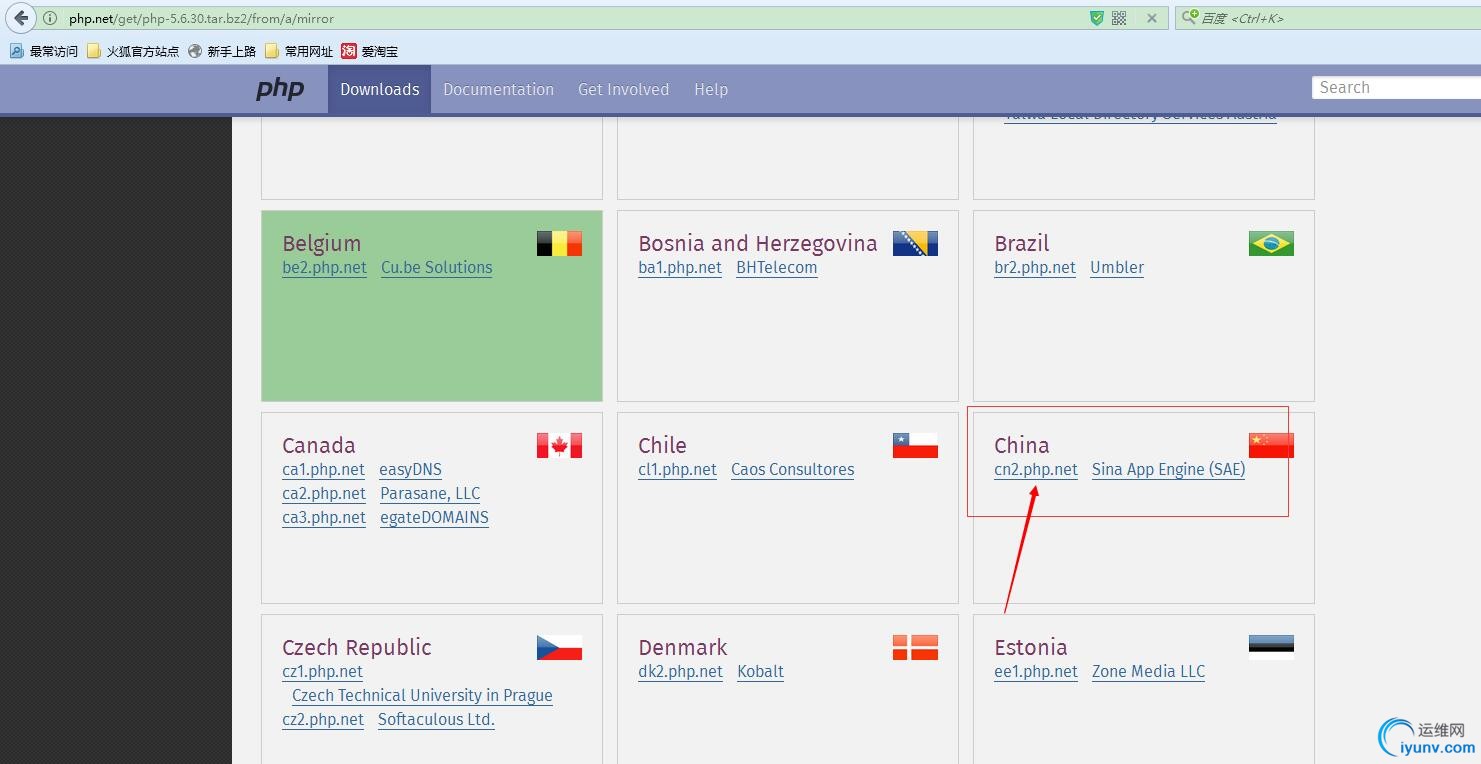Click the China flag icon

(x=1271, y=445)
